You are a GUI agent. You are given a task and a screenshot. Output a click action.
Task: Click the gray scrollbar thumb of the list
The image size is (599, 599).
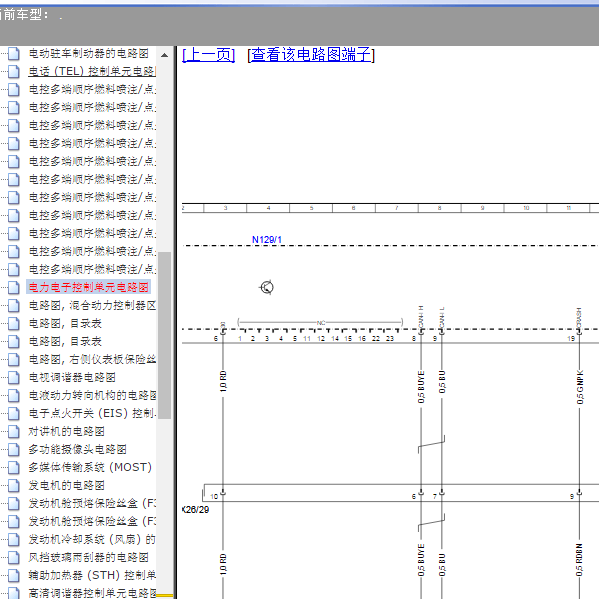(165, 335)
